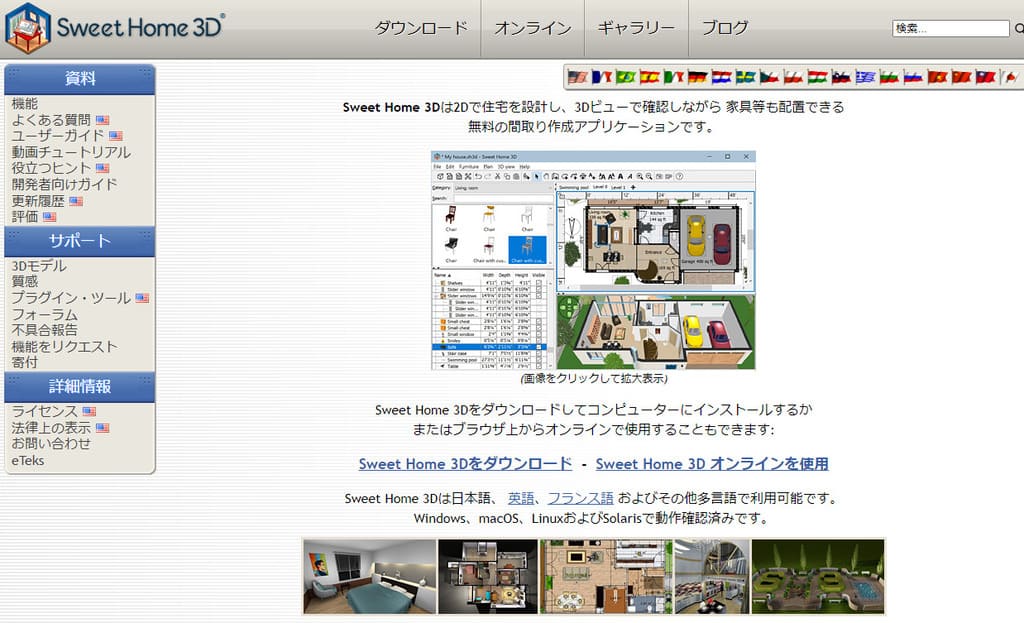Open Sweet Home 3D オンラインを使用 link
Image resolution: width=1024 pixels, height=623 pixels.
point(712,464)
